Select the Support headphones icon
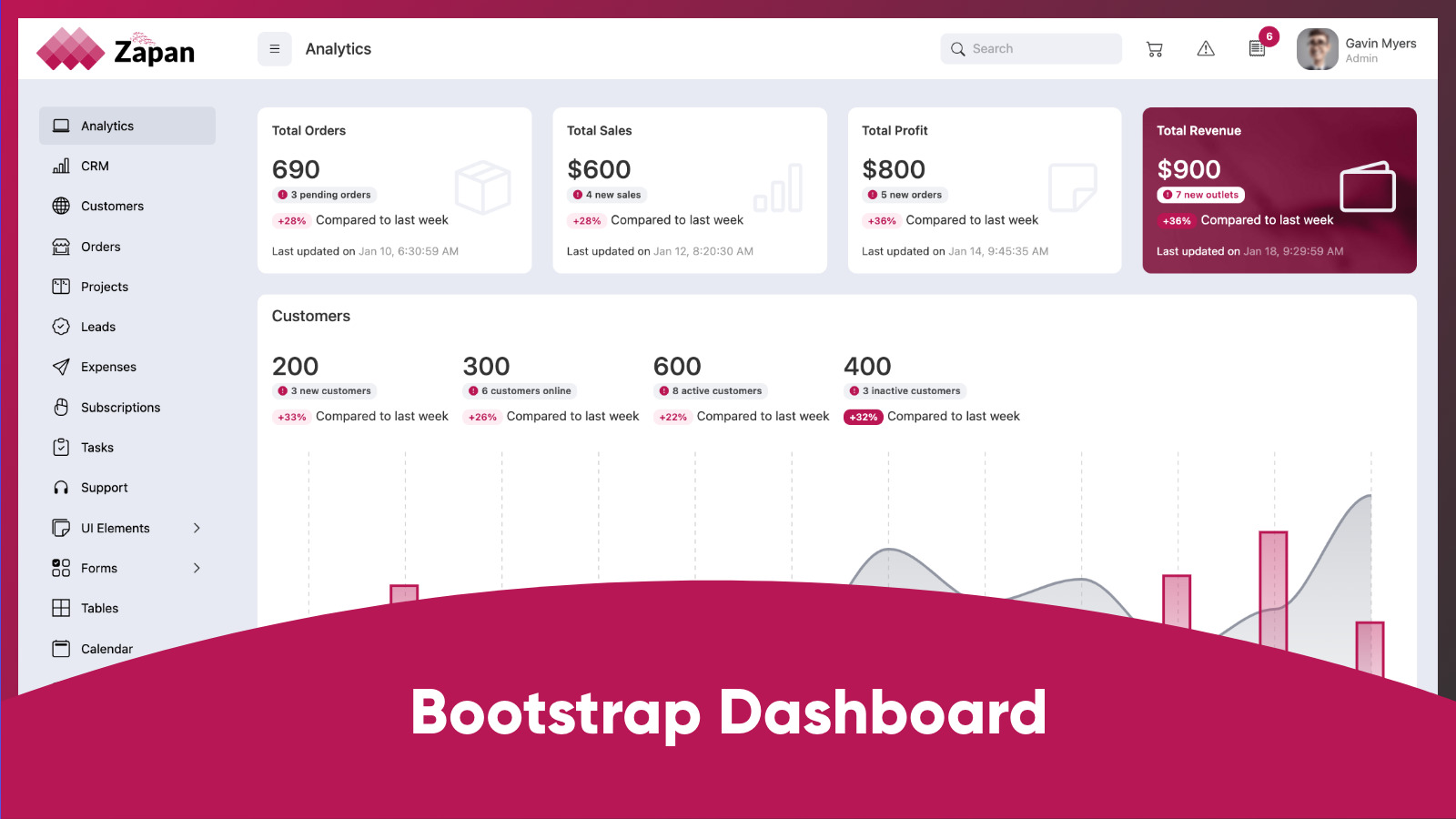This screenshot has height=819, width=1456. click(x=60, y=487)
